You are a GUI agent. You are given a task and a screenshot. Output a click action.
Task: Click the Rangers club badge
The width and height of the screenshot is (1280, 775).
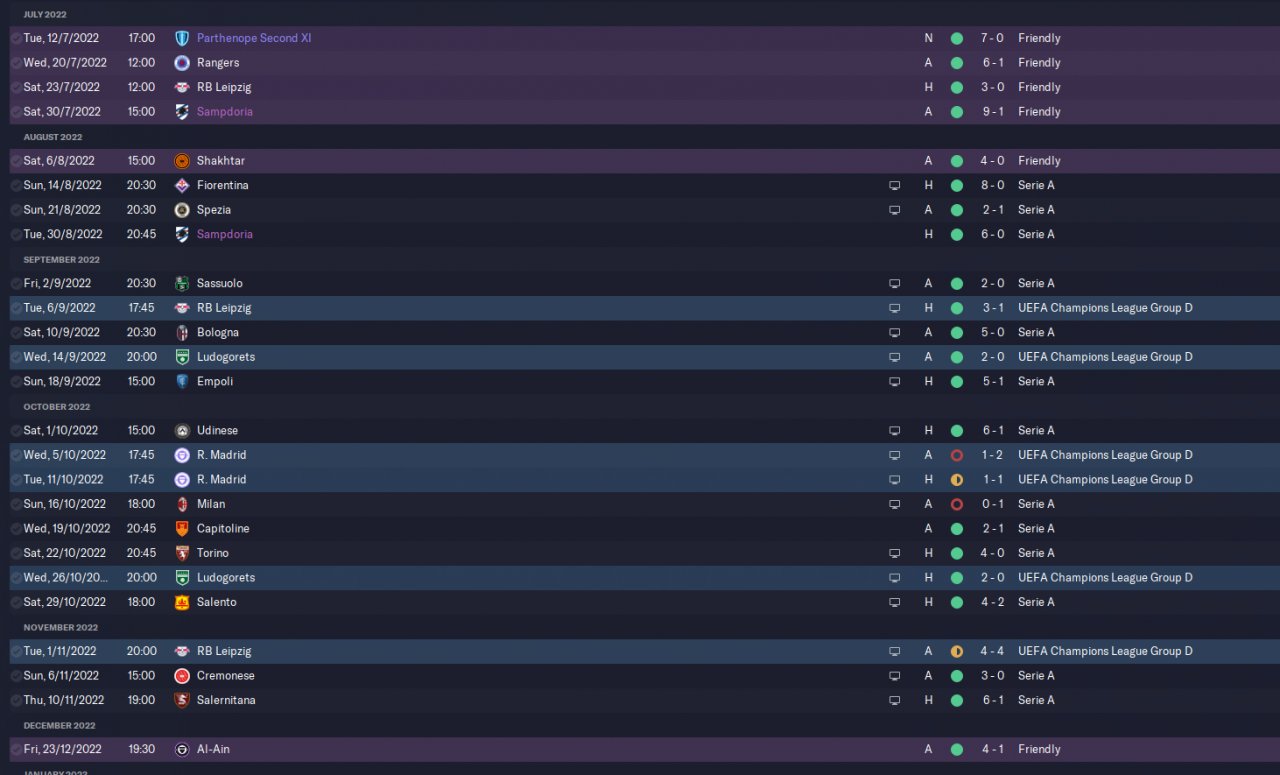182,63
